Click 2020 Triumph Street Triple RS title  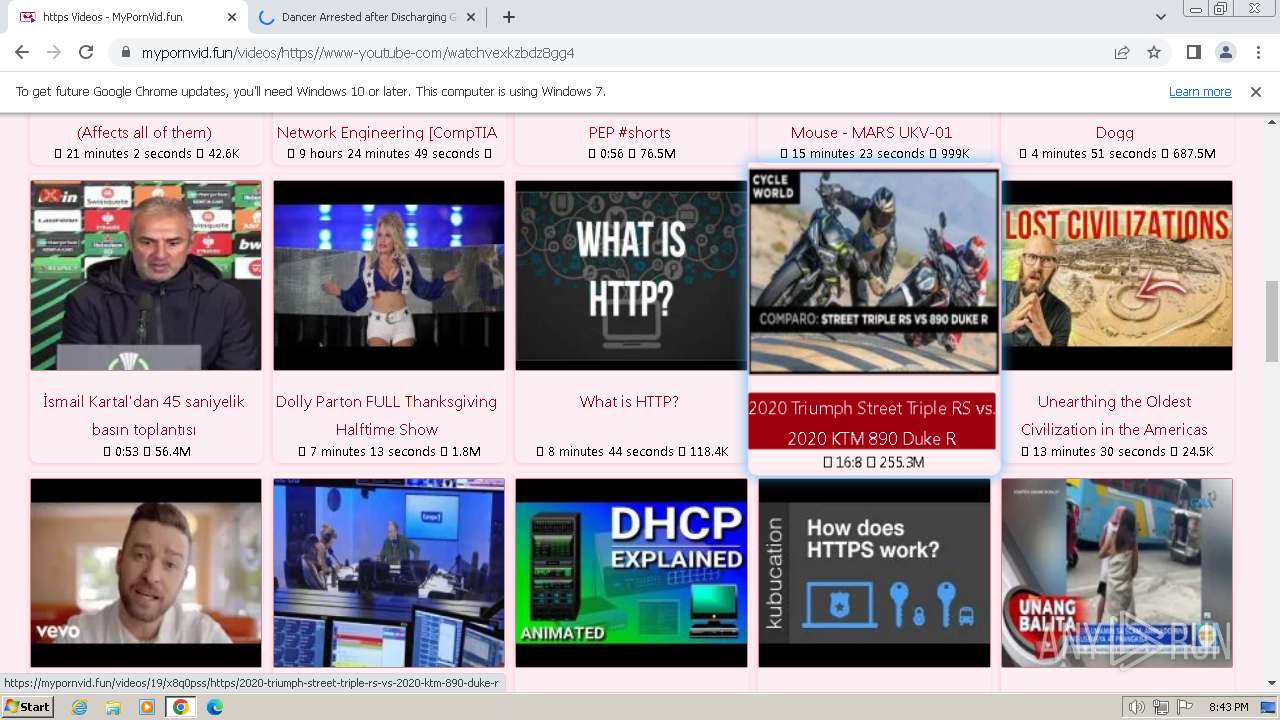point(872,422)
